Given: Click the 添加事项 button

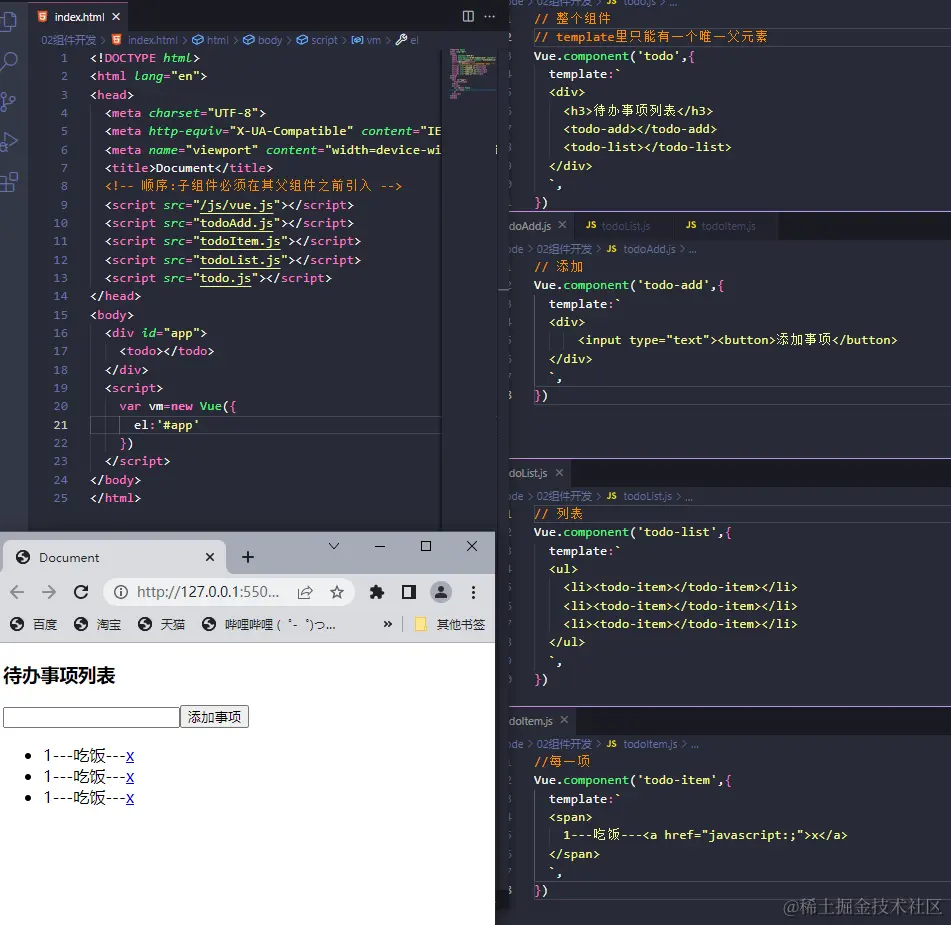Looking at the screenshot, I should tap(214, 717).
